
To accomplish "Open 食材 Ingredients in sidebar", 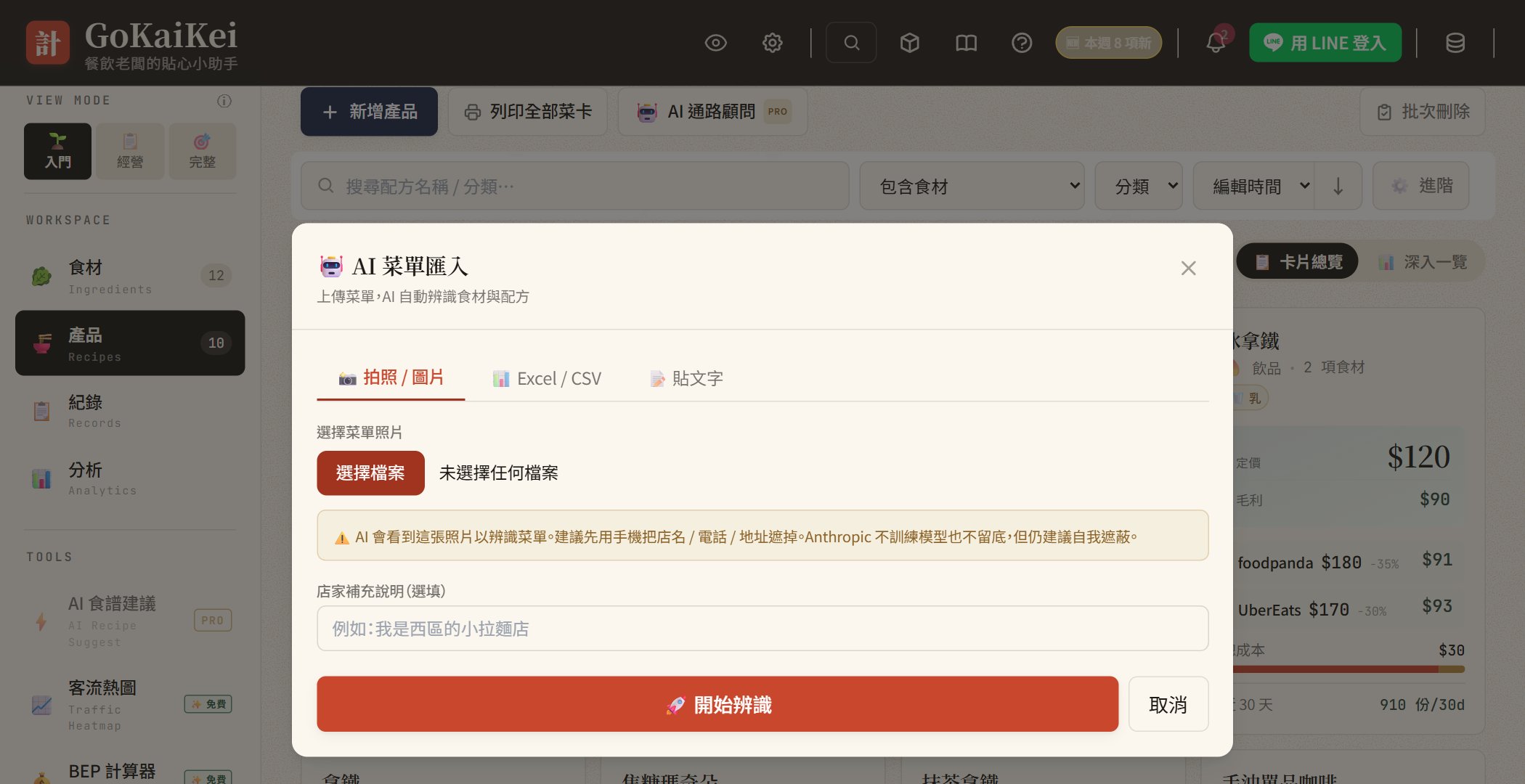I will pos(130,276).
